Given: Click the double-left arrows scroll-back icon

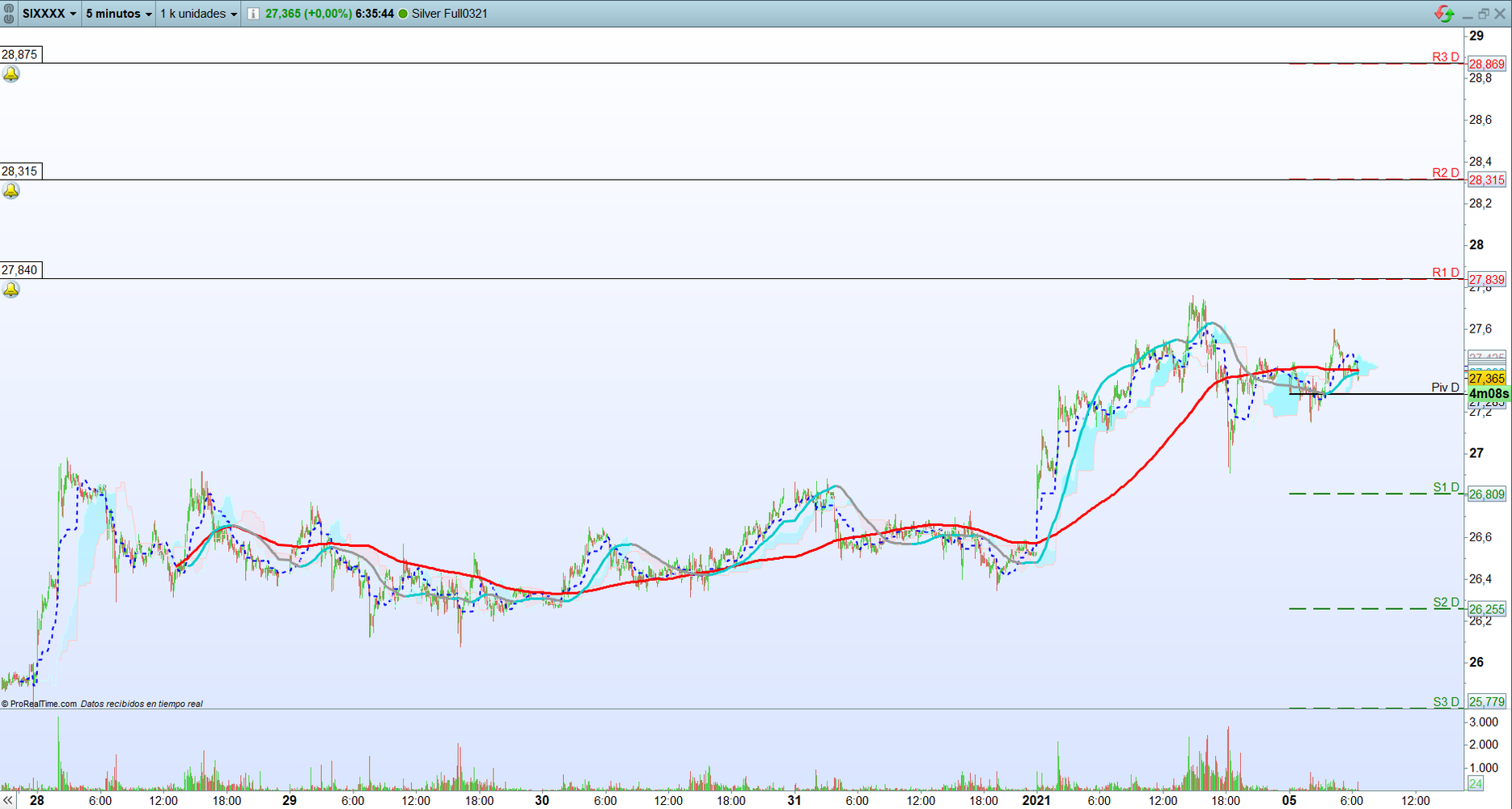Looking at the screenshot, I should pos(8,801).
